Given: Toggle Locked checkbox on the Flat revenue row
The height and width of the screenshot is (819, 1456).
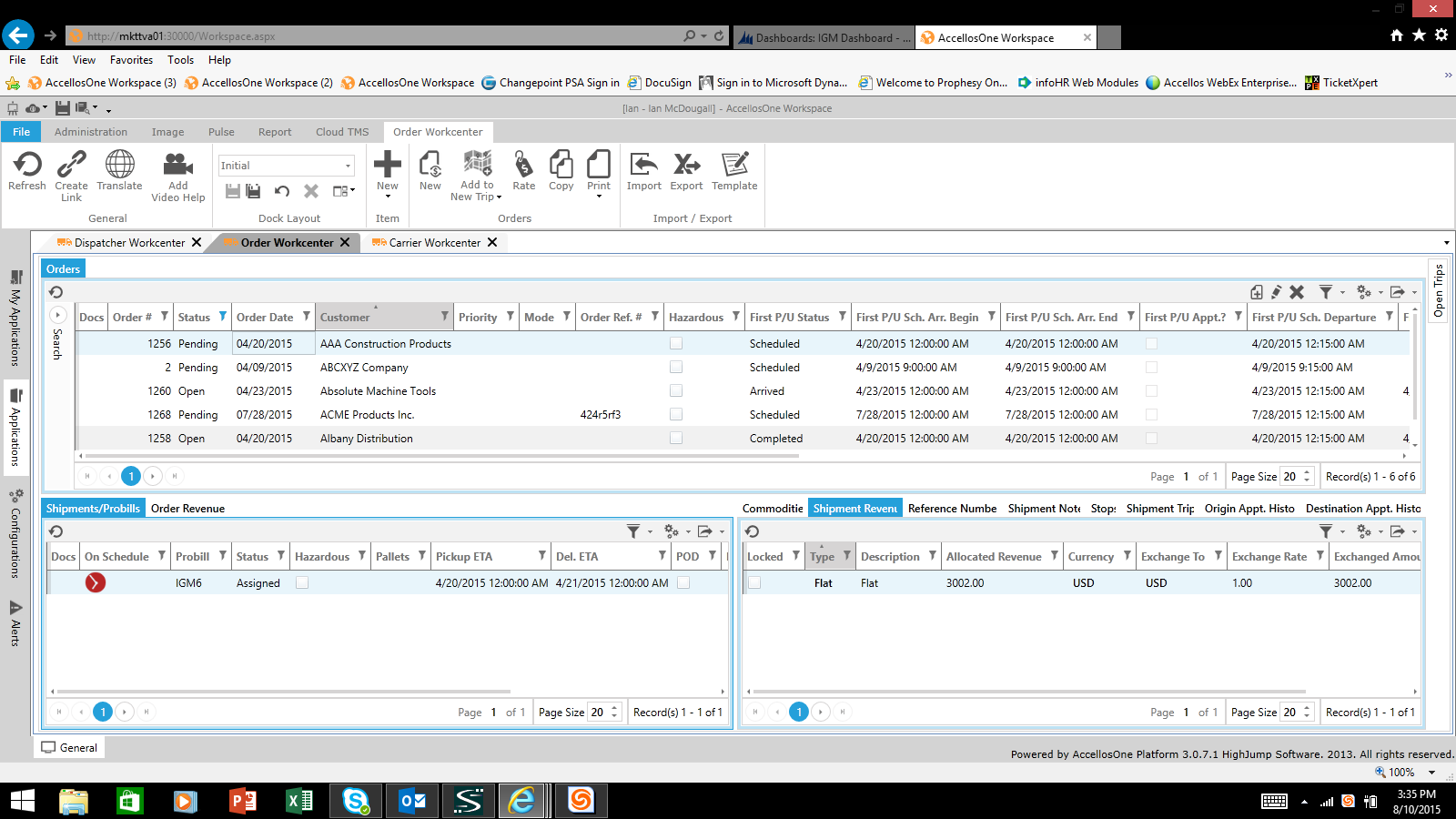Looking at the screenshot, I should (x=754, y=582).
